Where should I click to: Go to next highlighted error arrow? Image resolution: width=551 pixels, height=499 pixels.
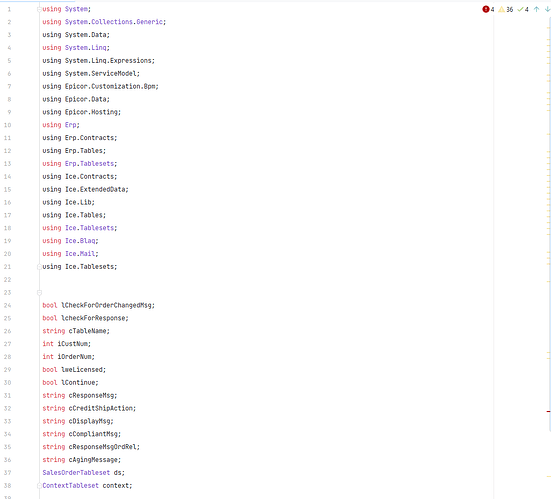pos(547,9)
